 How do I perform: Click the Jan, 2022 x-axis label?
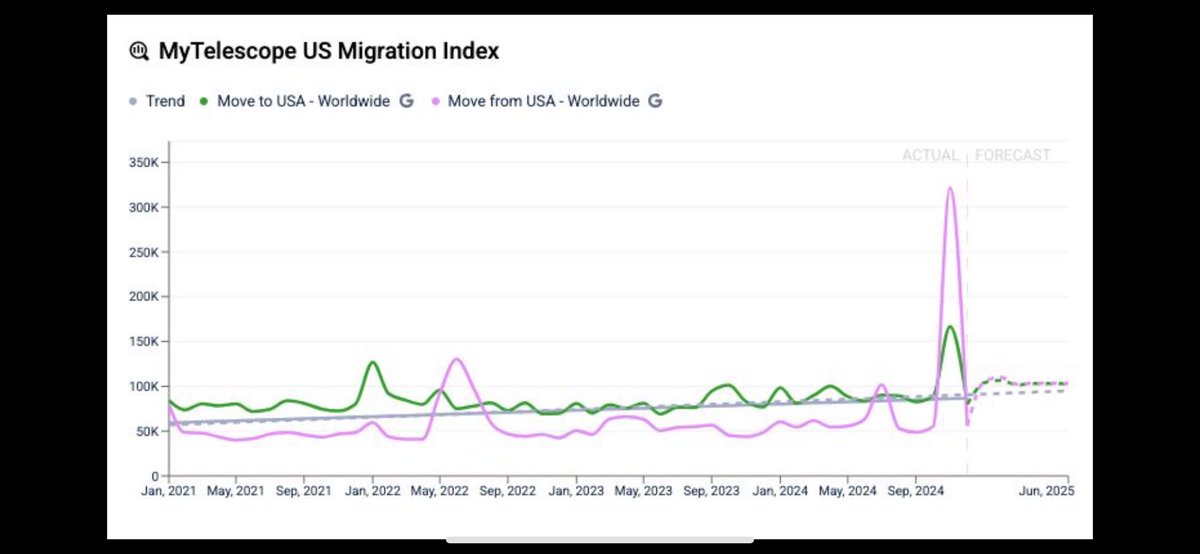tap(372, 492)
